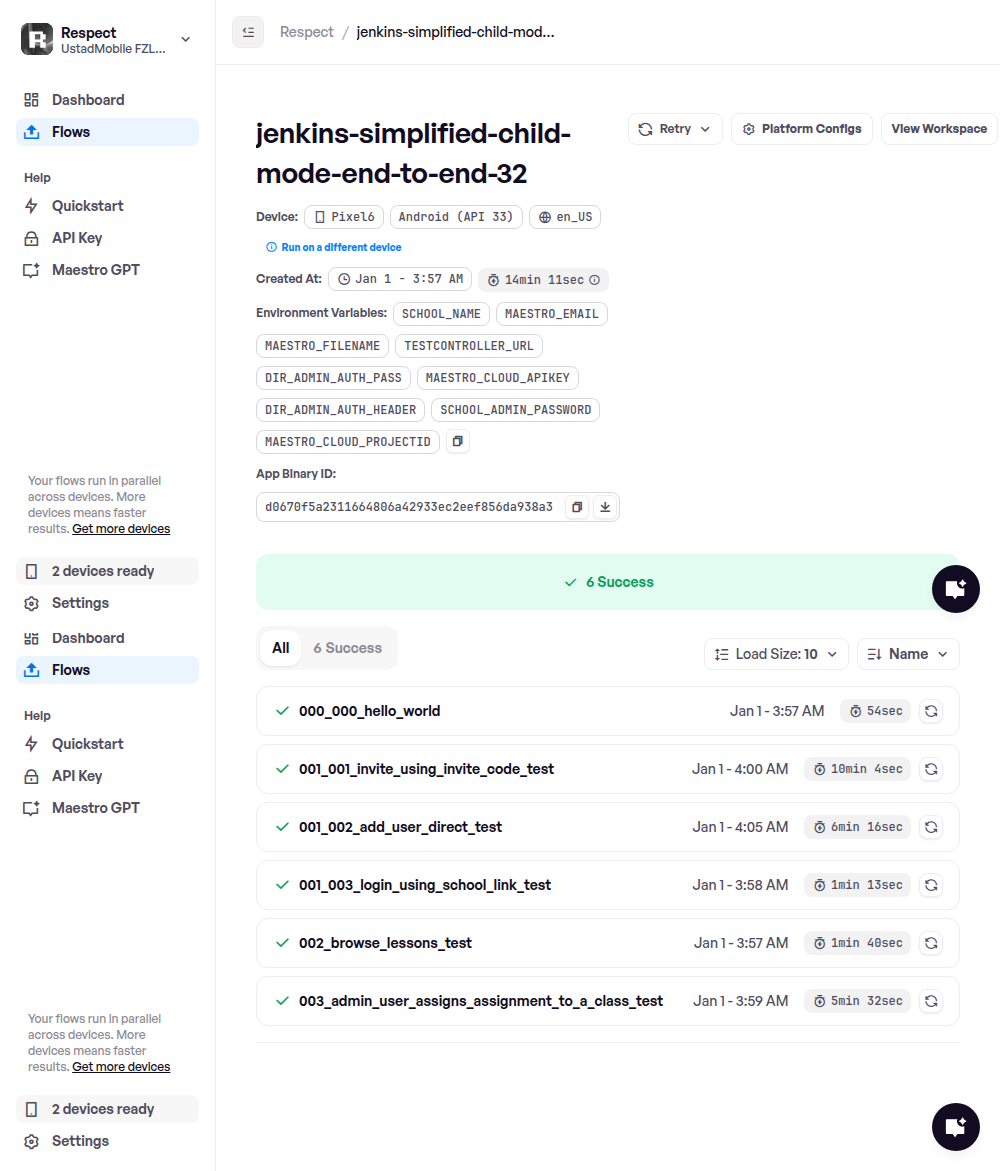
Task: Switch to the All results tab
Action: click(x=281, y=648)
